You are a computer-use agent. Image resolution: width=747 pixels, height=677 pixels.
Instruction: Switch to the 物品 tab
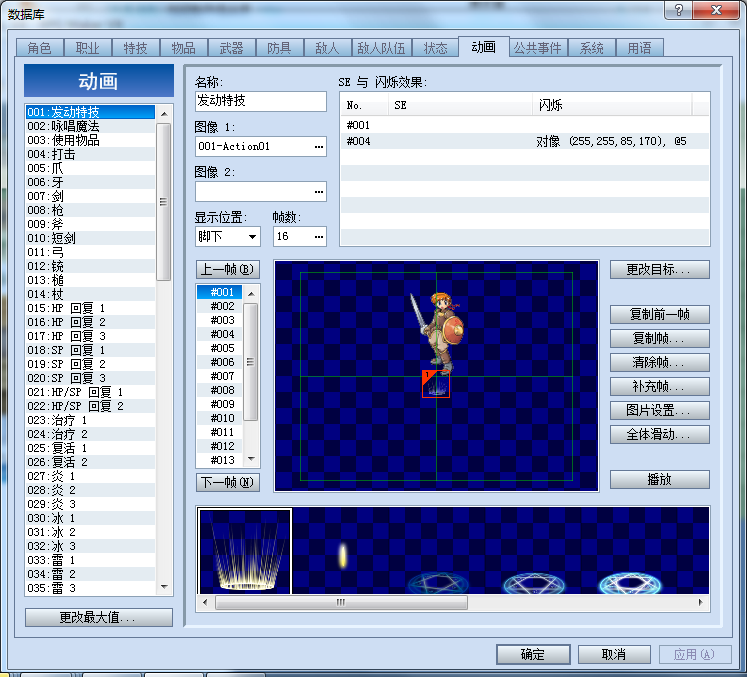coord(183,48)
